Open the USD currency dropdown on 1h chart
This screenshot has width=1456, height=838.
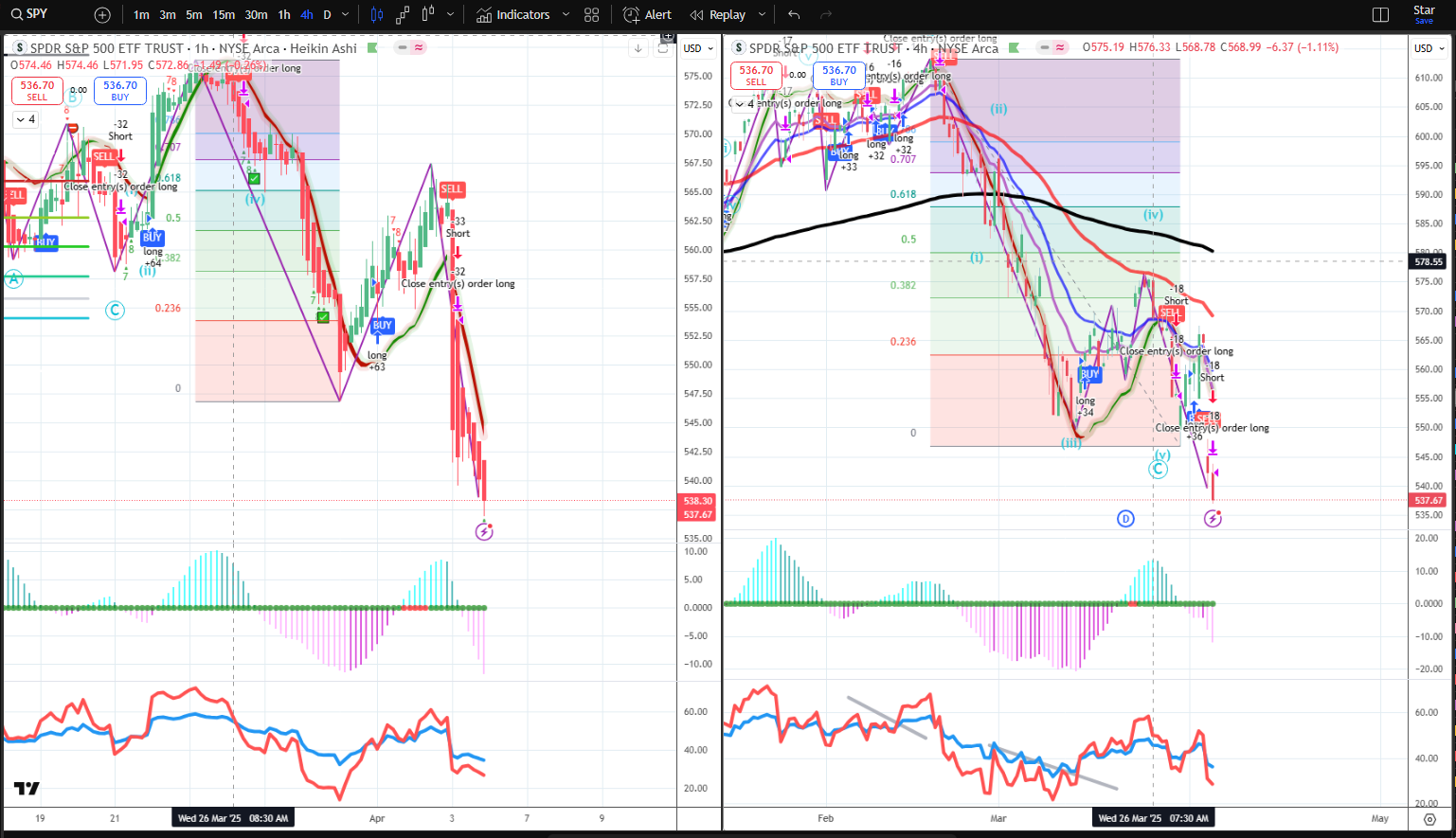point(696,48)
